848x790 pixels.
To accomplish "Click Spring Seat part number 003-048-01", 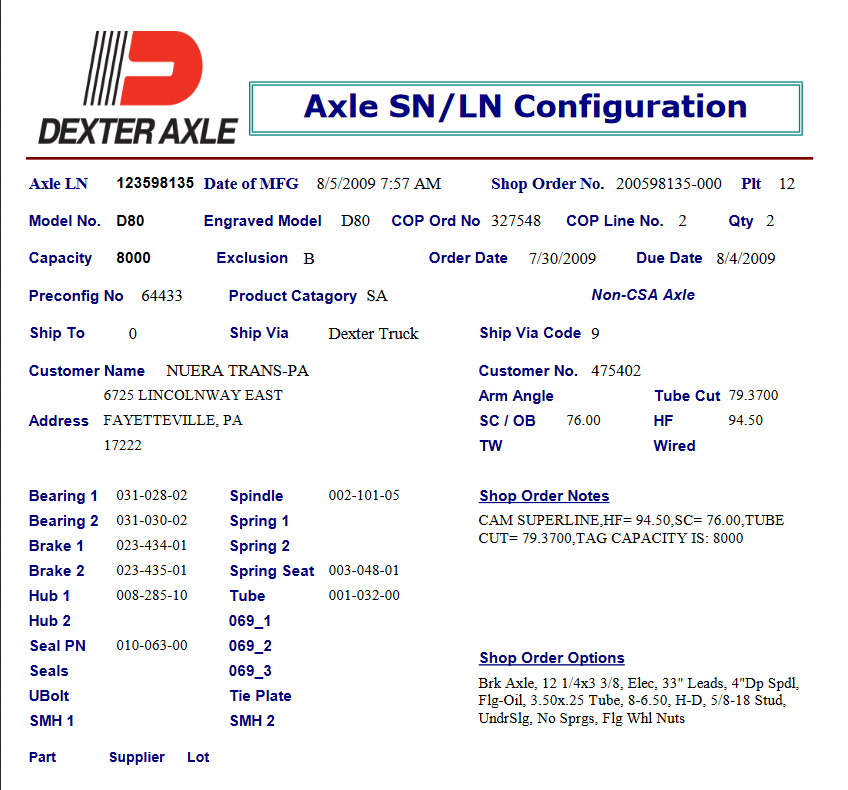I will [364, 570].
